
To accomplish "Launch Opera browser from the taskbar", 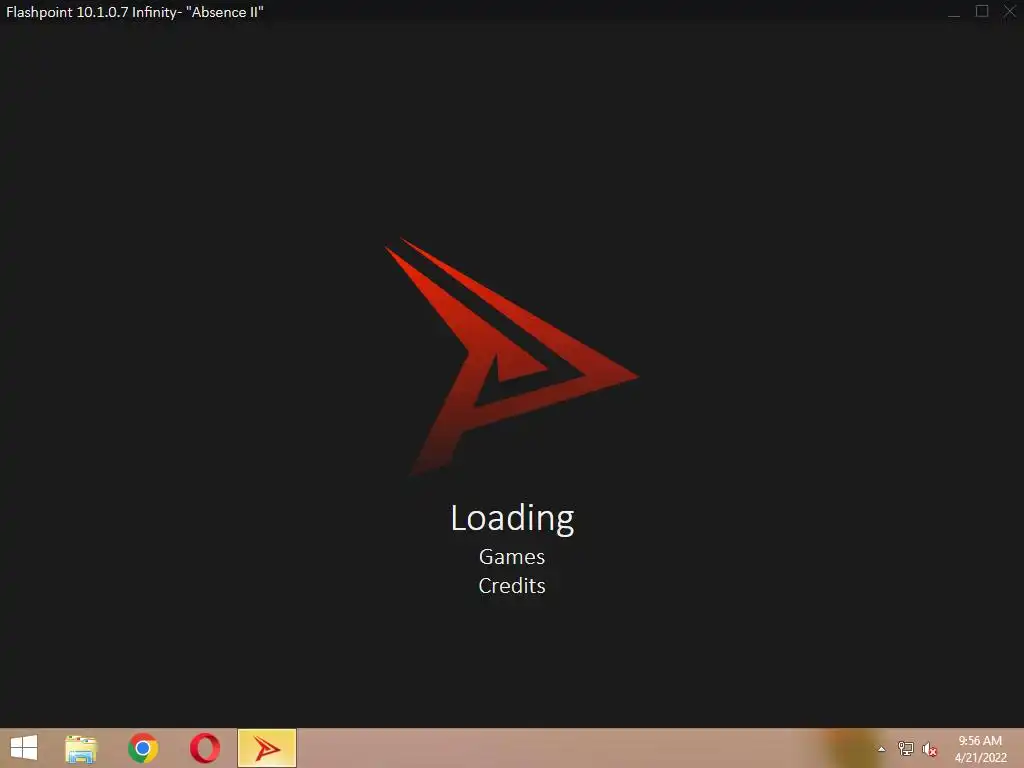I will click(205, 748).
